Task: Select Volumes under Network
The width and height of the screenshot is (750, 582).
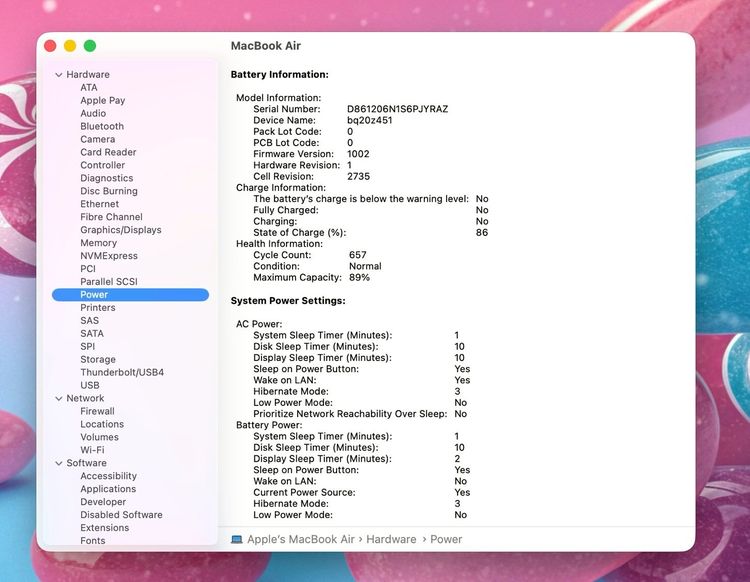Action: click(99, 437)
